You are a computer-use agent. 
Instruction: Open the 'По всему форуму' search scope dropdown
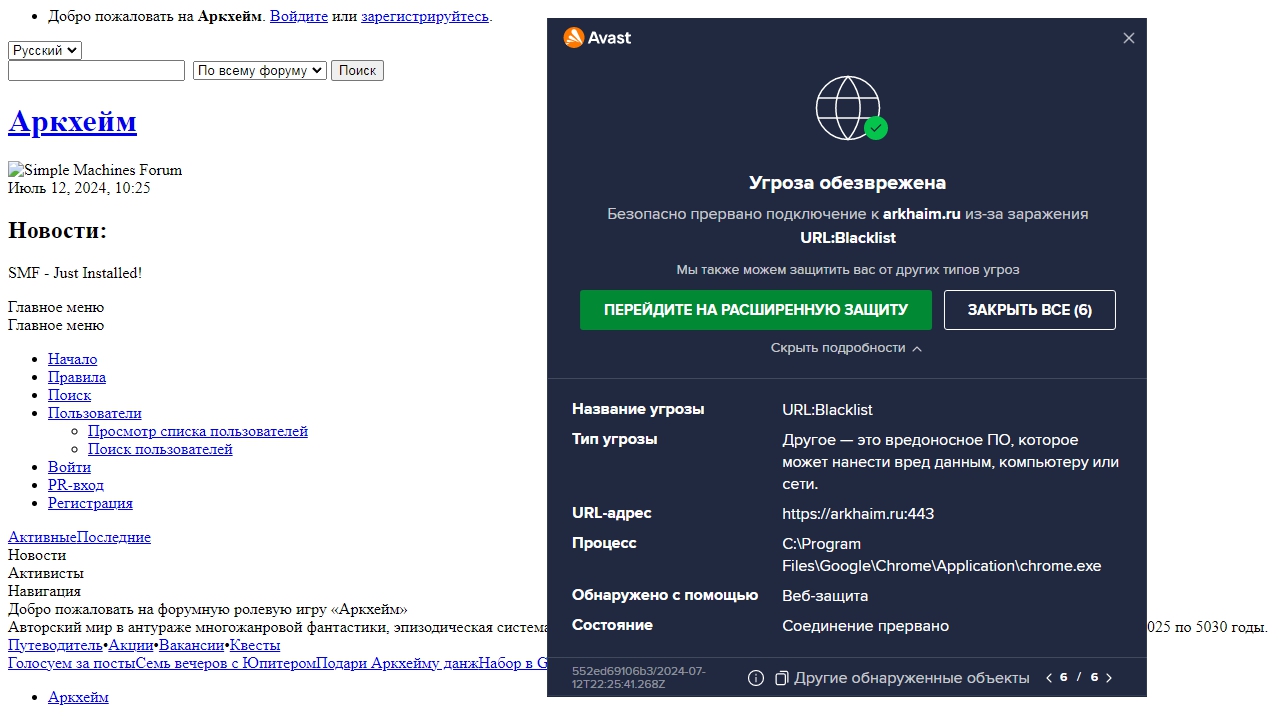click(260, 70)
